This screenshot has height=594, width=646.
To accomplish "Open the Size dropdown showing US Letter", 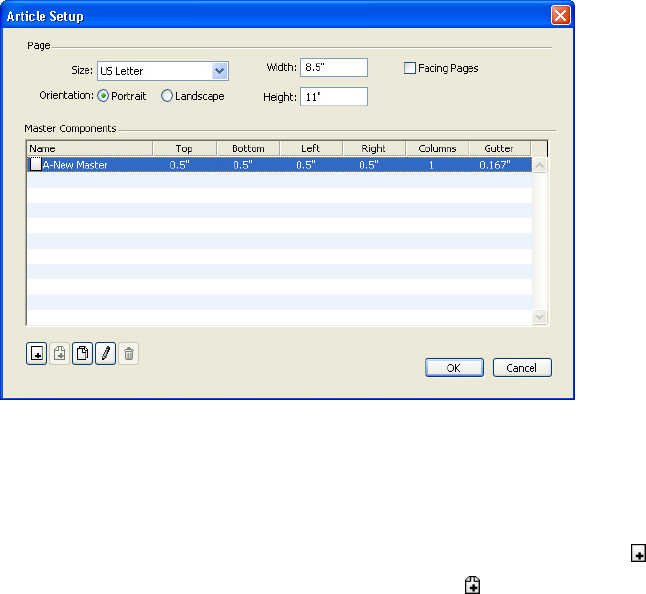I will coord(163,71).
